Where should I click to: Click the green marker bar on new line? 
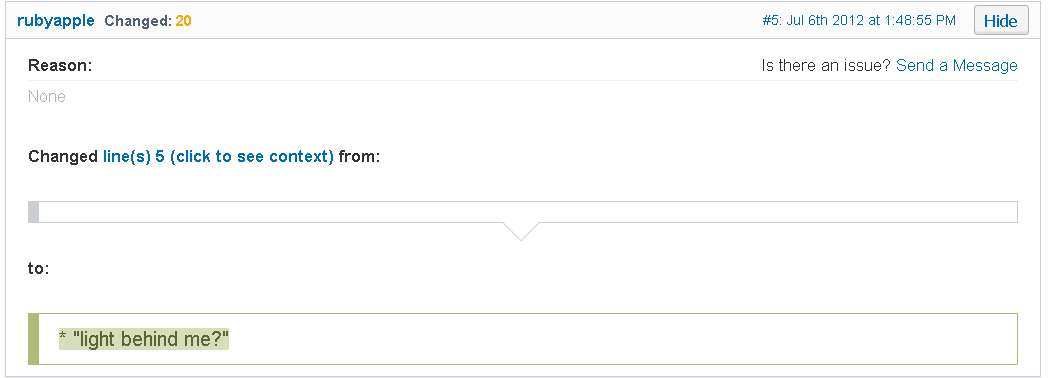tap(33, 339)
